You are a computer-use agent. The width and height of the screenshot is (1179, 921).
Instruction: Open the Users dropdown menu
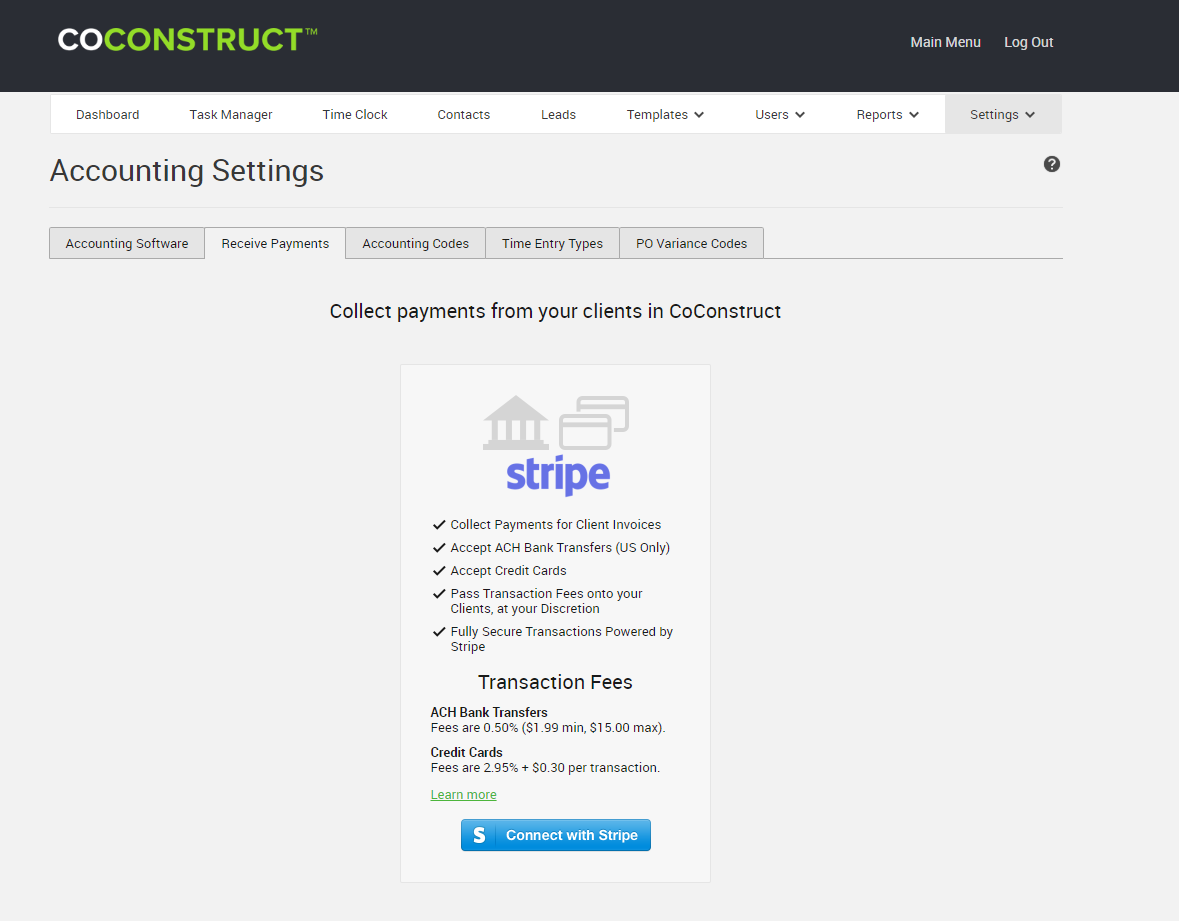pos(779,114)
